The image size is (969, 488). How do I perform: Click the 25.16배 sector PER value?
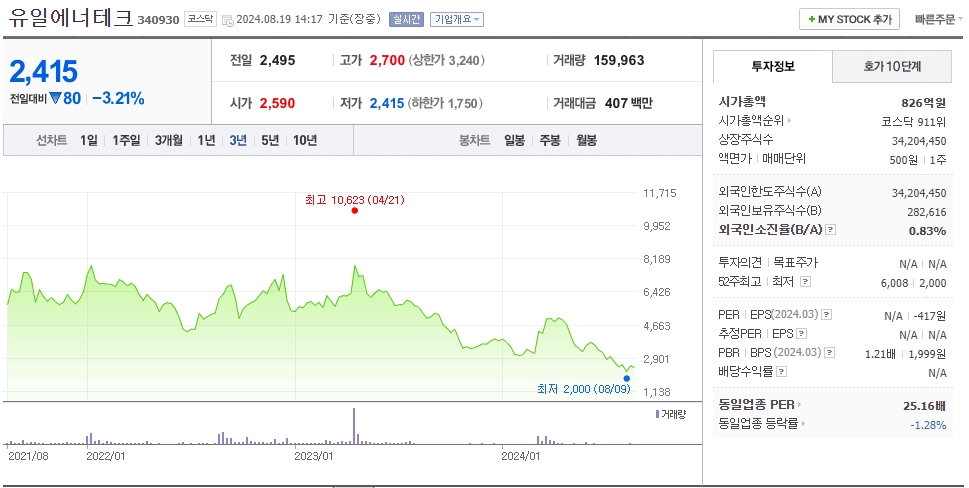click(x=925, y=406)
